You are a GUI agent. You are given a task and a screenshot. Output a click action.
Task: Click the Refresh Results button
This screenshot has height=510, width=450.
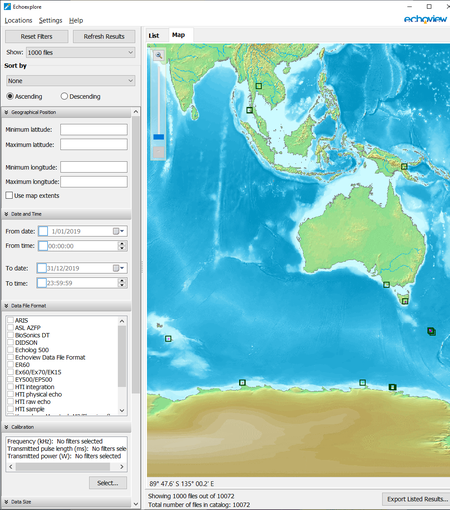(104, 36)
